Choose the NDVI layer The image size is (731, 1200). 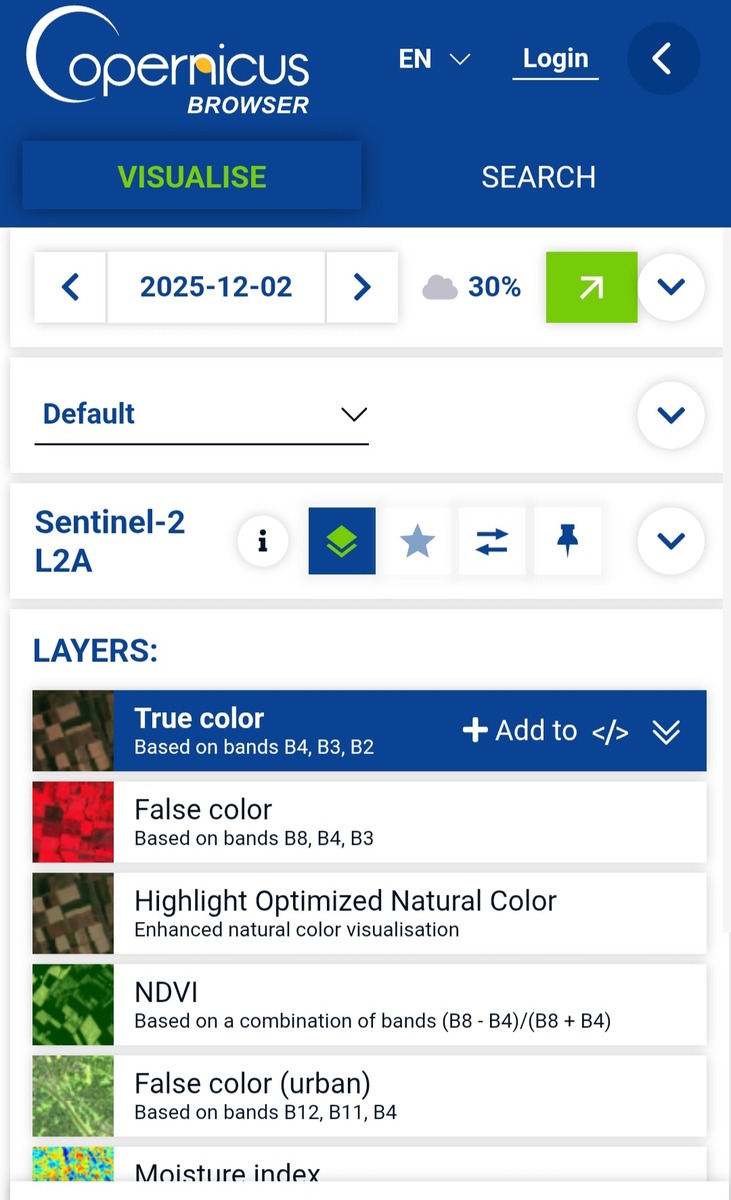click(370, 1004)
